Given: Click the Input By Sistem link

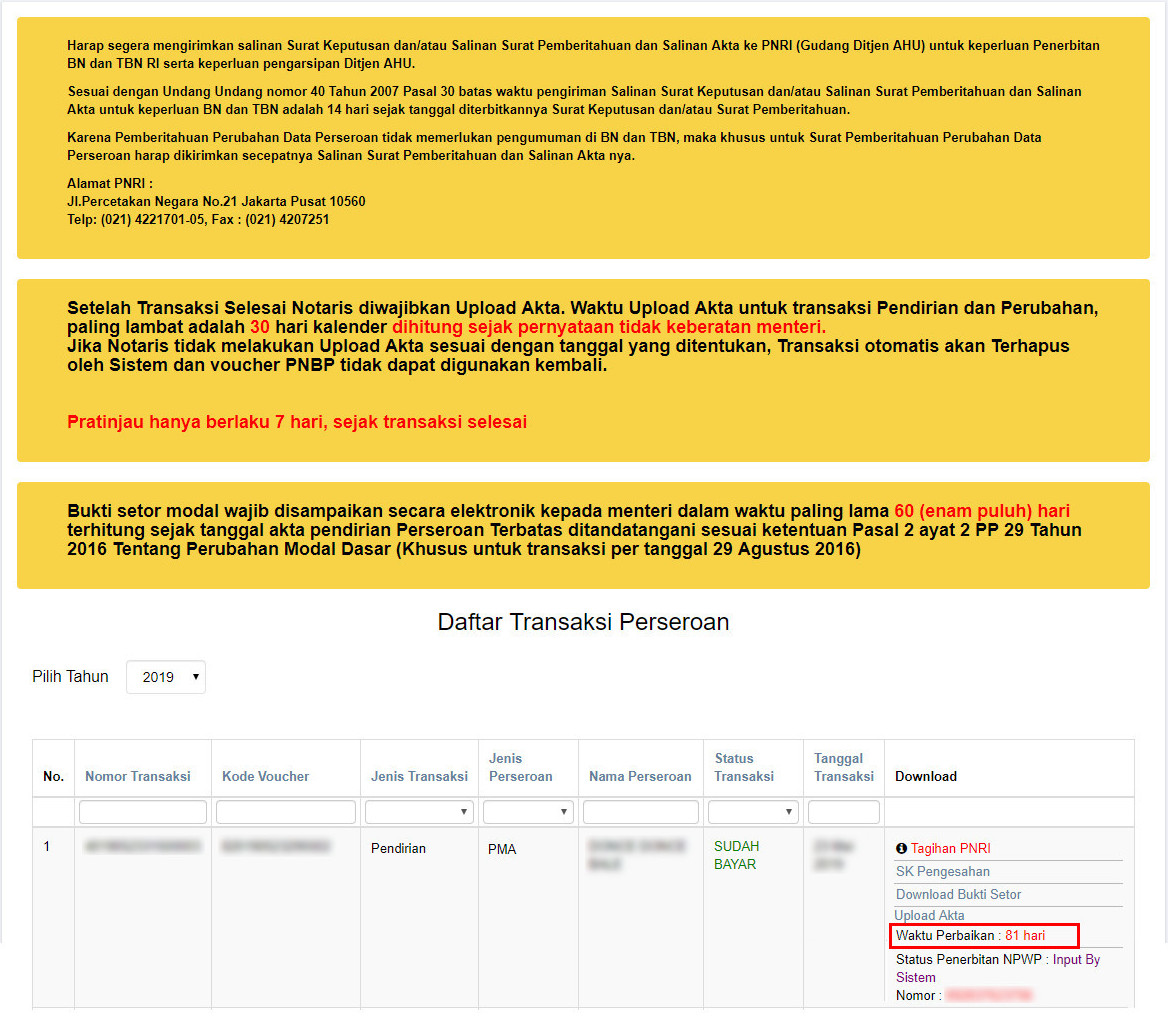Looking at the screenshot, I should click(1064, 960).
